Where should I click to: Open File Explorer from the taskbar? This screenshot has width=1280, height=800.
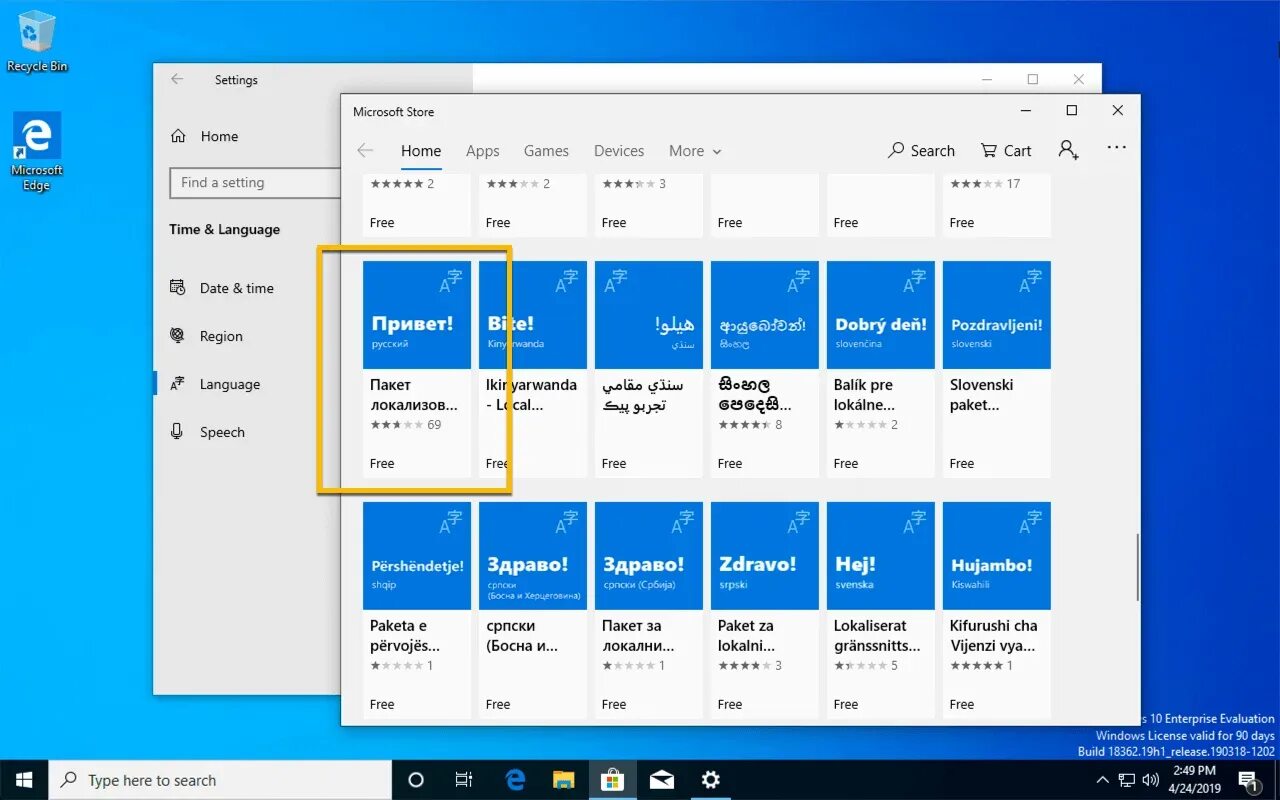[x=564, y=780]
